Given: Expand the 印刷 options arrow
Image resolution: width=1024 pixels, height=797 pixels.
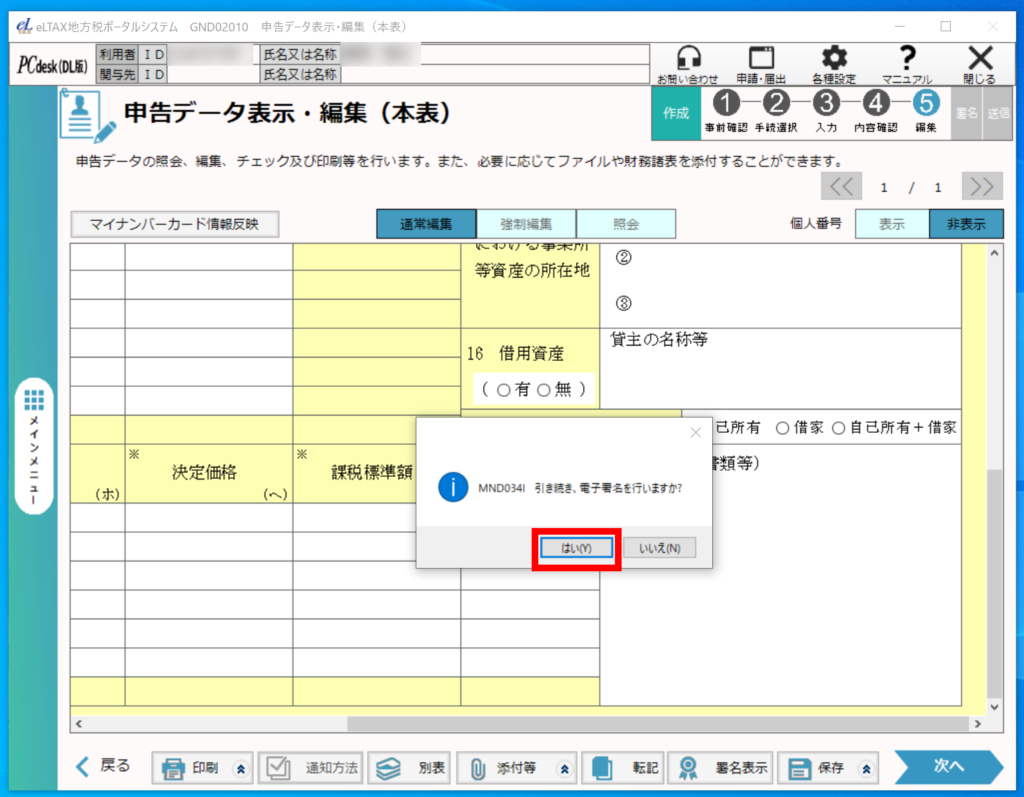Looking at the screenshot, I should [240, 768].
